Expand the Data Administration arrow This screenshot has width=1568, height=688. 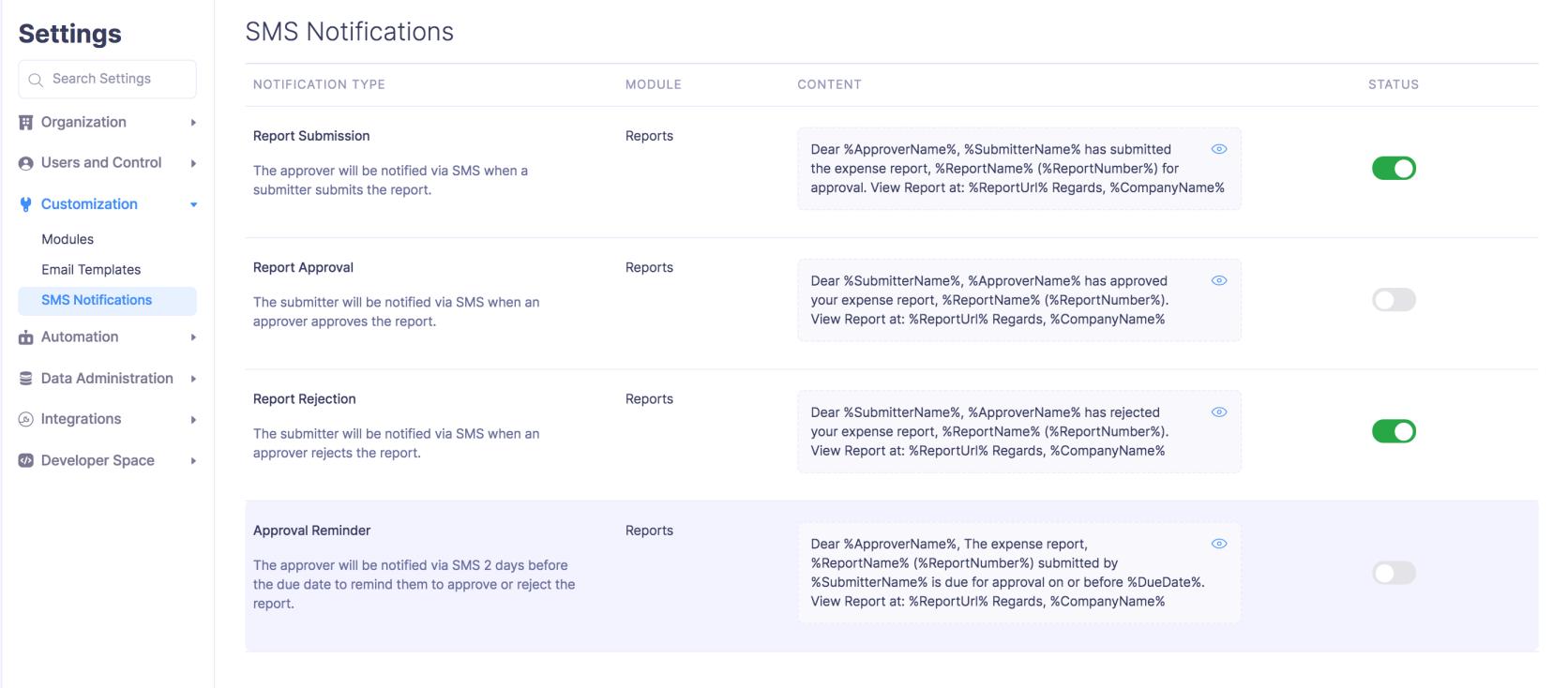tap(193, 379)
